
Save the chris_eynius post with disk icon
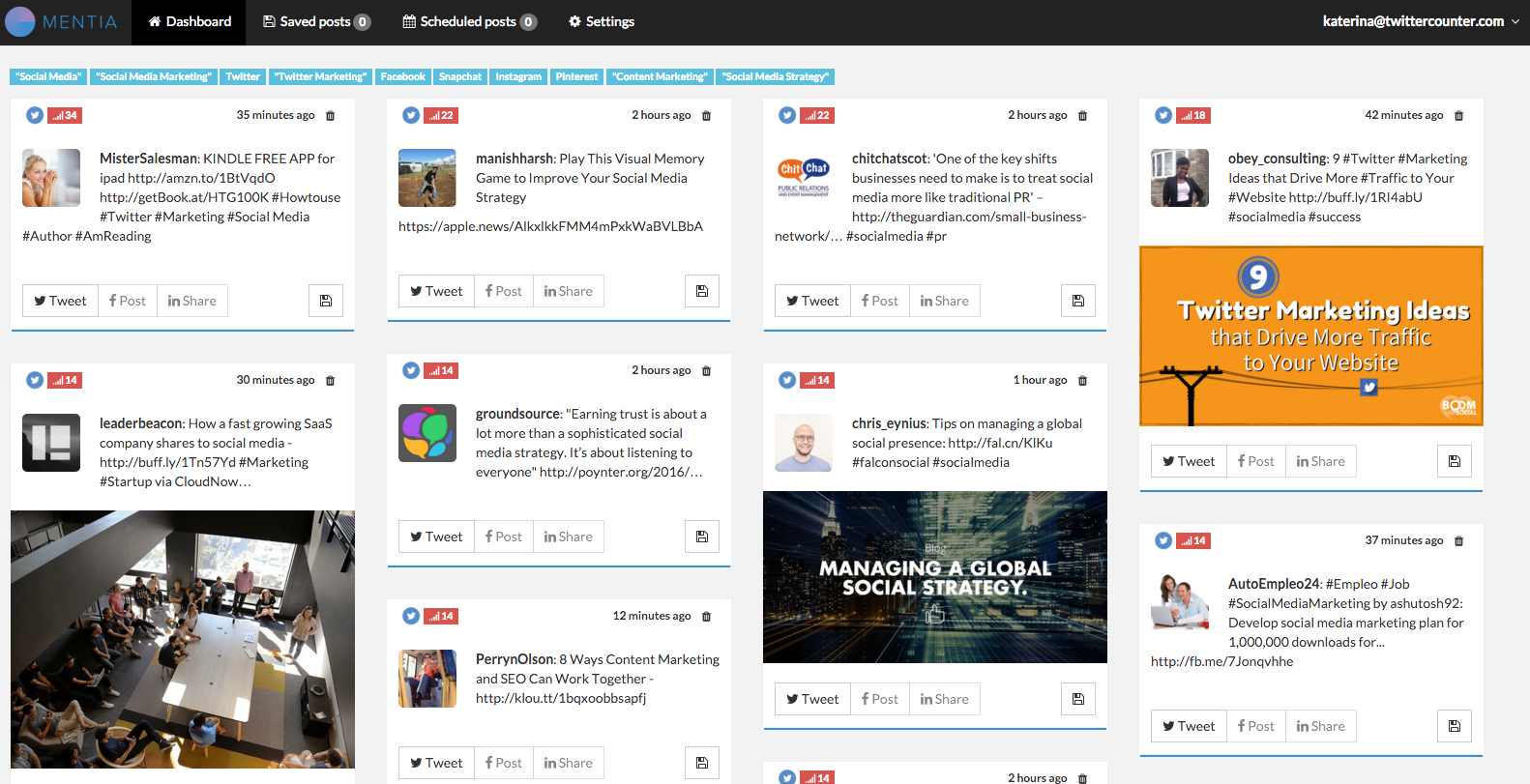coord(1078,699)
